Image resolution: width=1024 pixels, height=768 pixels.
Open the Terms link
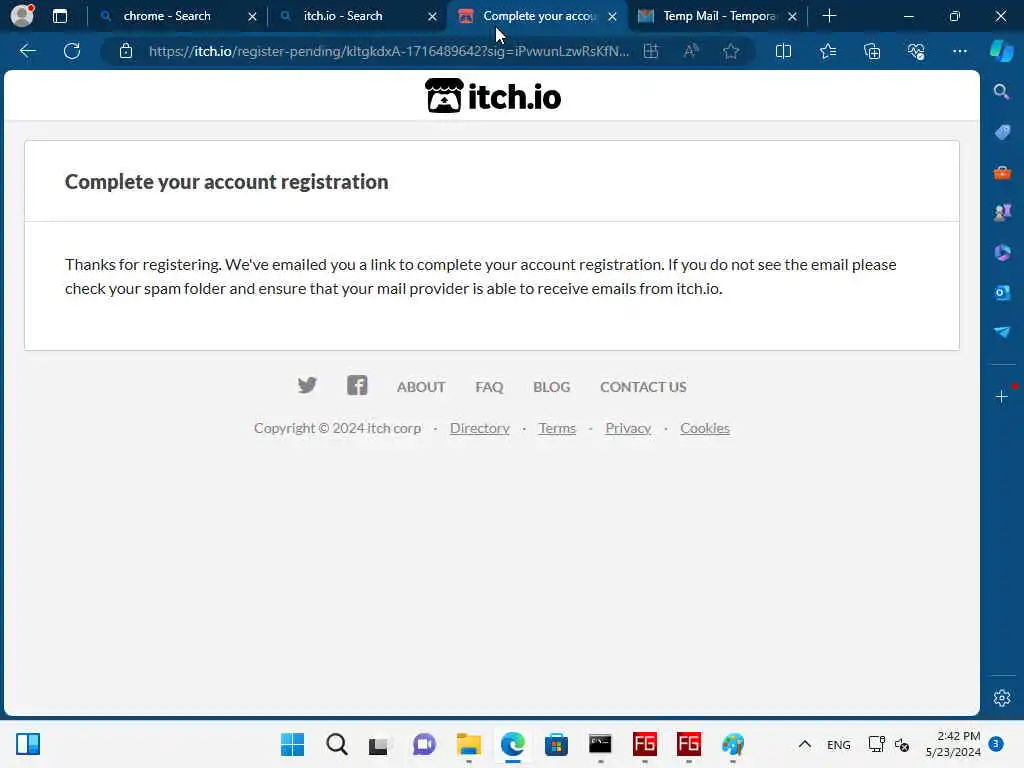[x=557, y=428]
